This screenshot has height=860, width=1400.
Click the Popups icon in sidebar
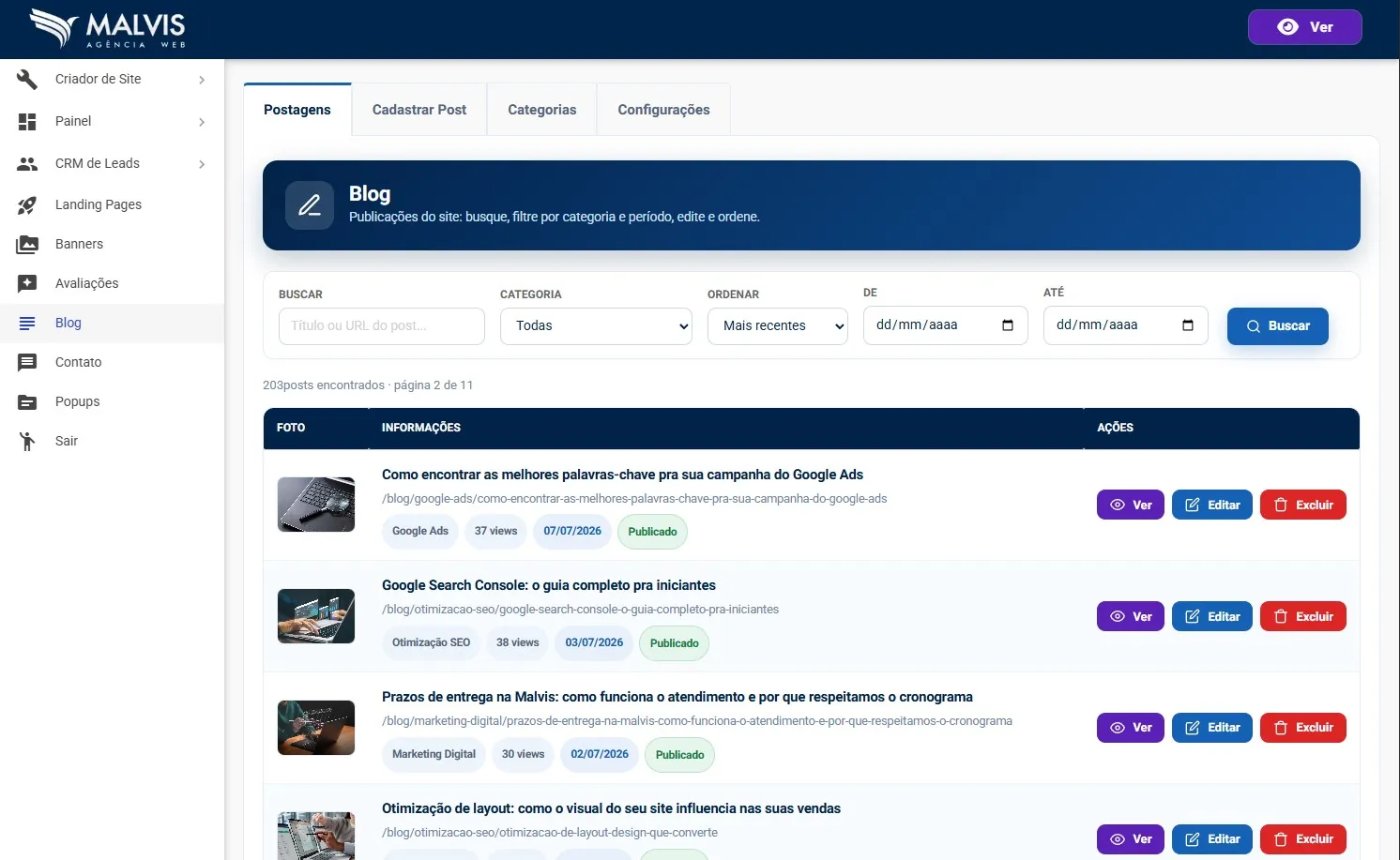tap(27, 402)
